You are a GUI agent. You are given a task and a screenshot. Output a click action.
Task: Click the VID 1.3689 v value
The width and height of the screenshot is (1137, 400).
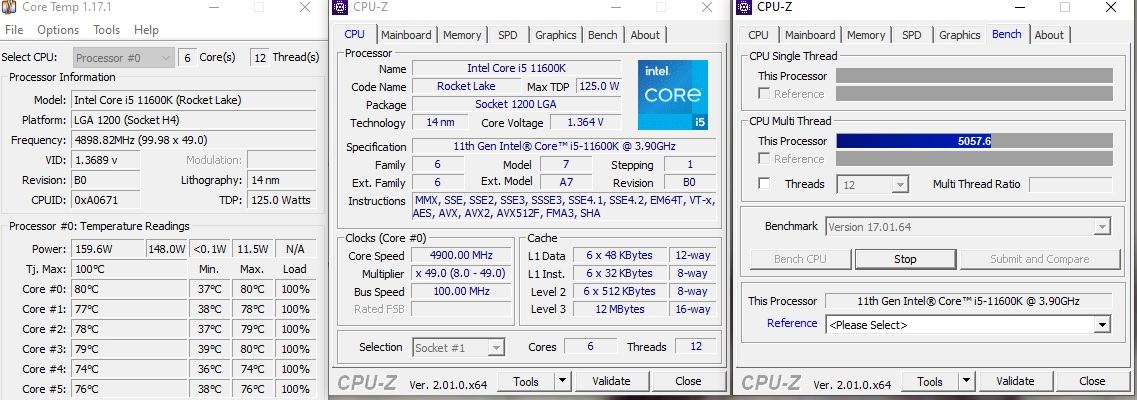pos(106,159)
